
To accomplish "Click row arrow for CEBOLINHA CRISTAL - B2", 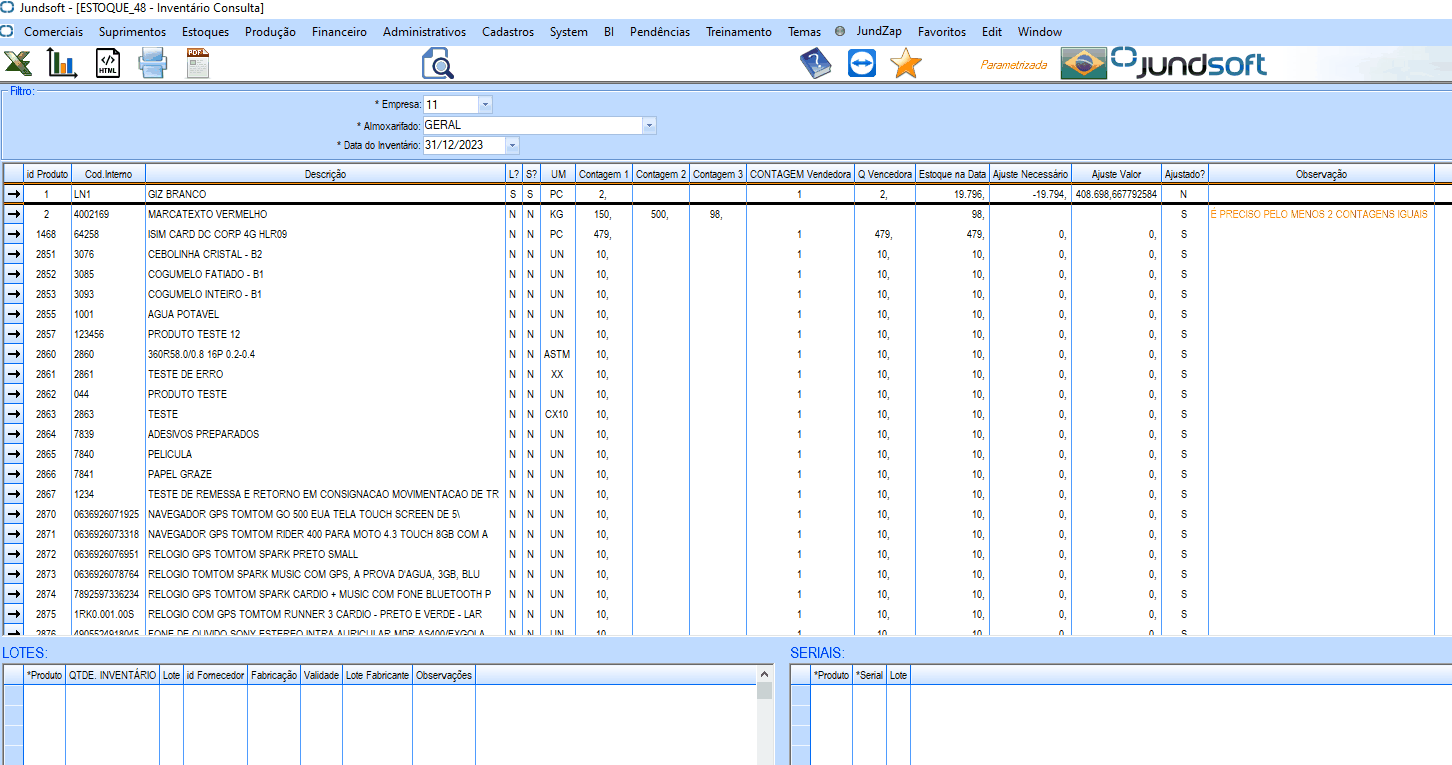I will (x=14, y=254).
